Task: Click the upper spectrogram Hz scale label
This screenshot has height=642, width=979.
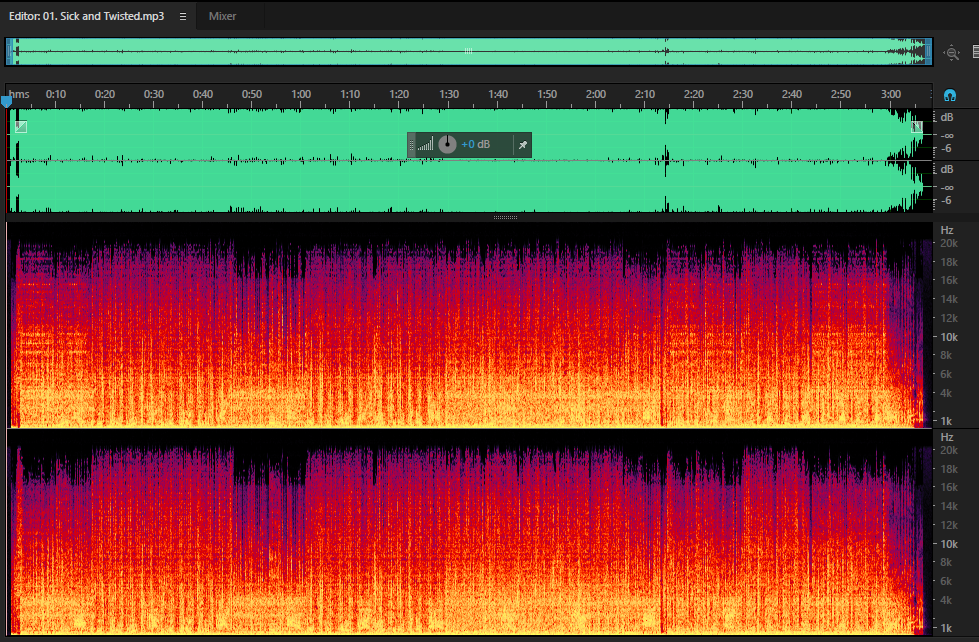Action: (947, 230)
